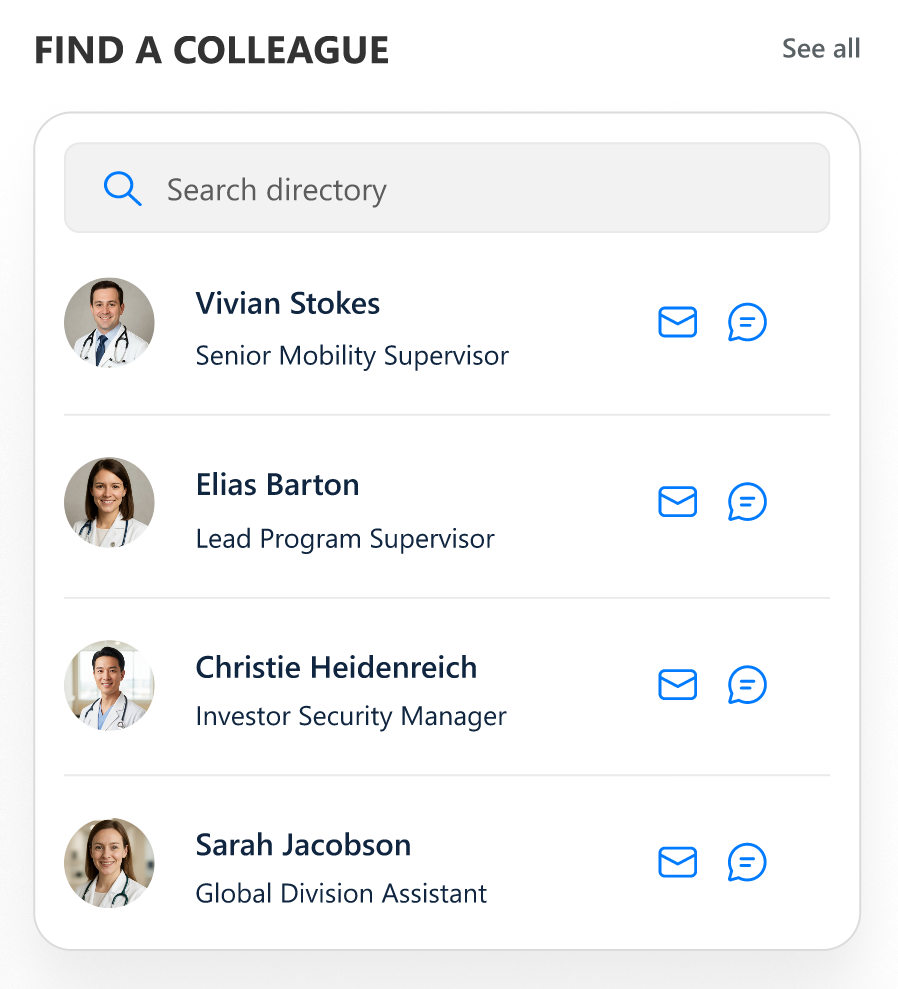Send email to Elias Barton
Image resolution: width=898 pixels, height=989 pixels.
point(677,502)
